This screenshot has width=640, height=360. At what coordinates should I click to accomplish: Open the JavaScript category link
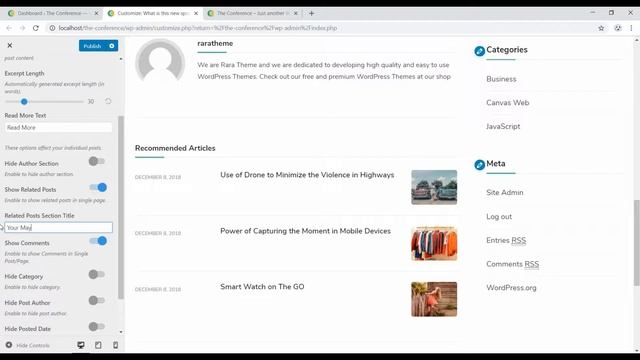[x=503, y=127]
